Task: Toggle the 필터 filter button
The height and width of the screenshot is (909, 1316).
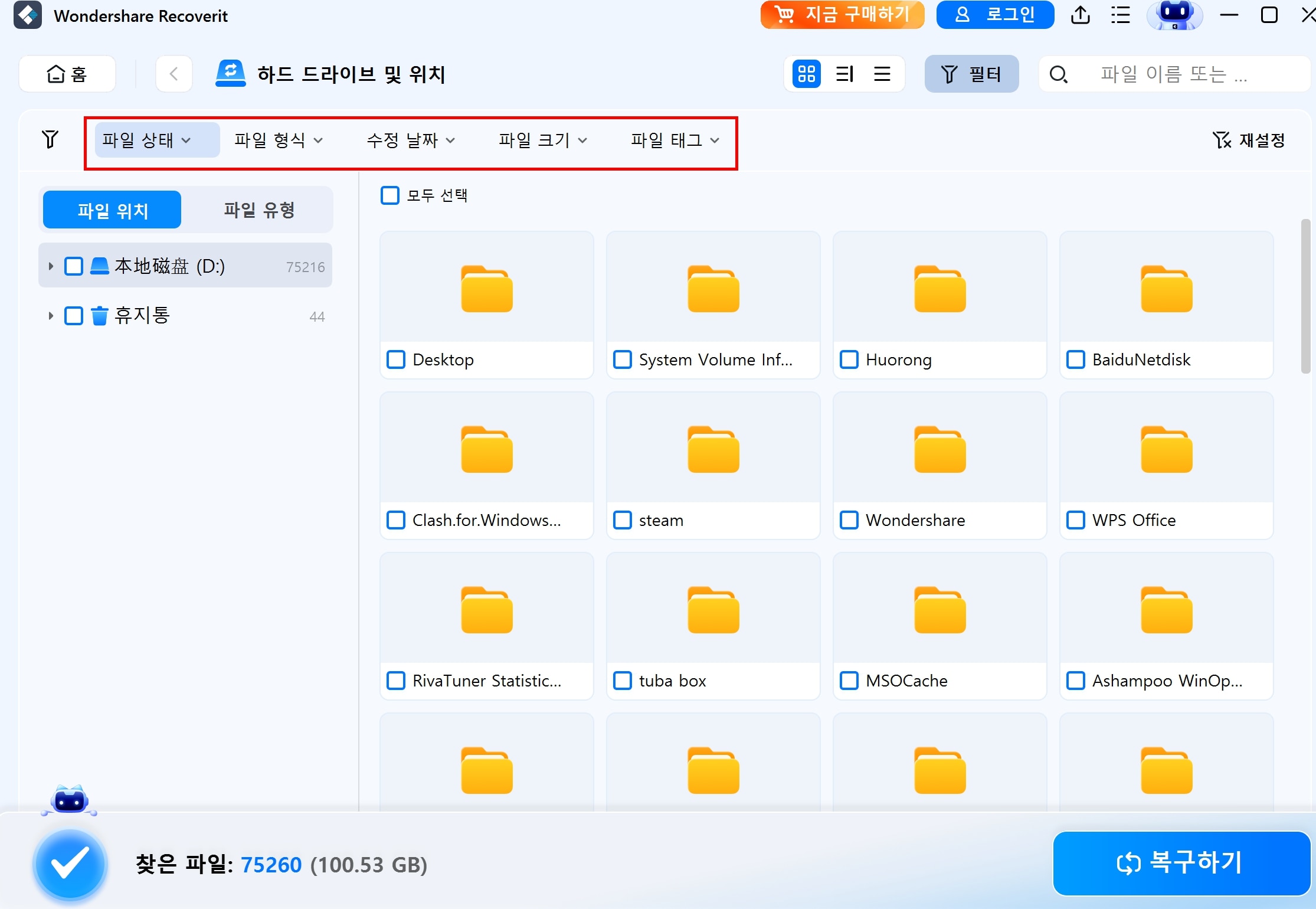Action: point(971,74)
